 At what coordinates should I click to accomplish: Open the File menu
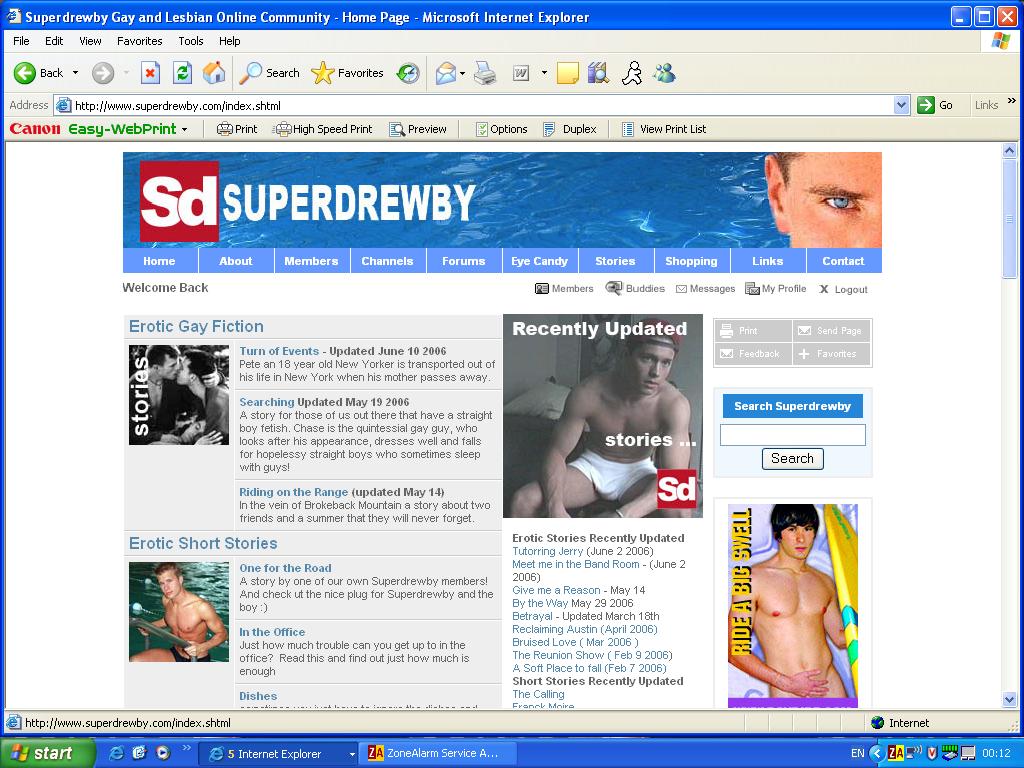tap(21, 41)
